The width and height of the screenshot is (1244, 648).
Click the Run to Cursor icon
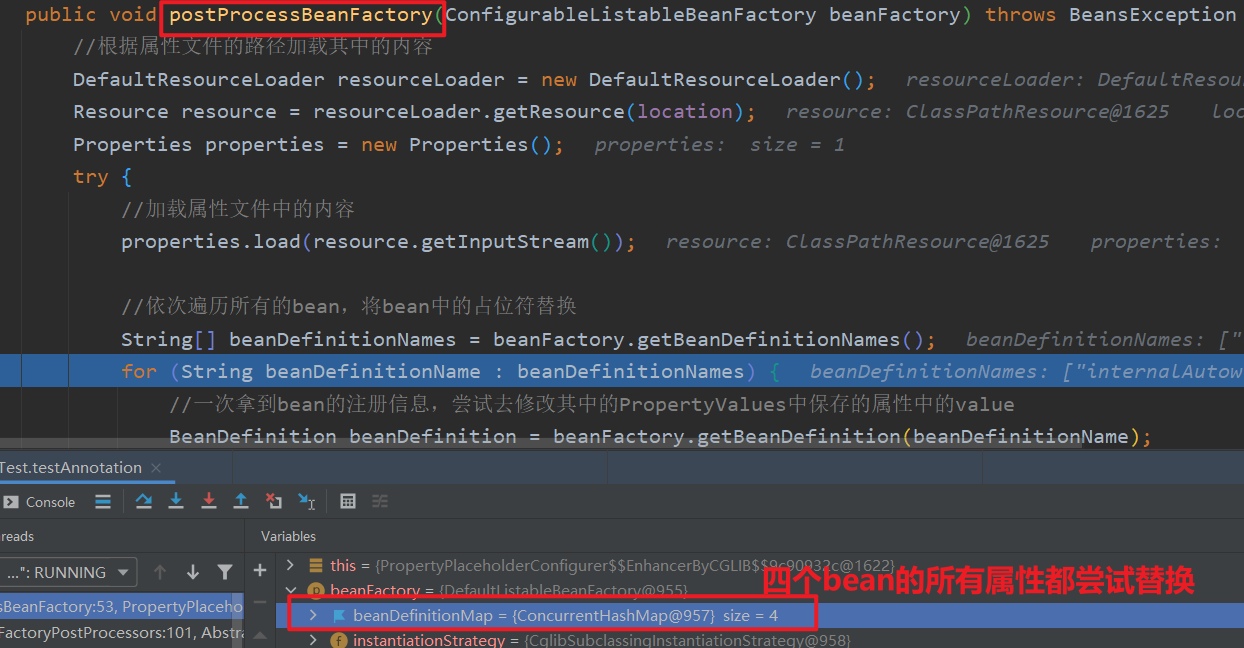[306, 501]
